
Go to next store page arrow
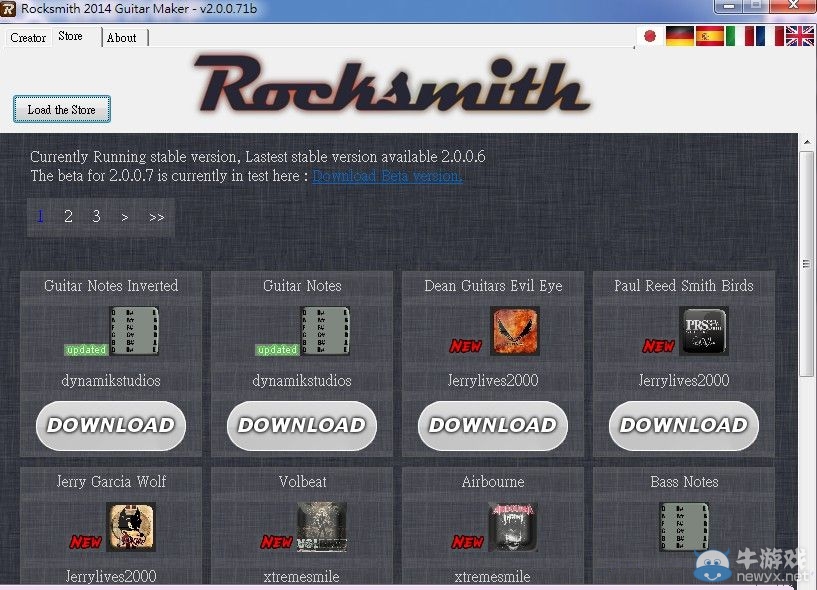click(125, 217)
